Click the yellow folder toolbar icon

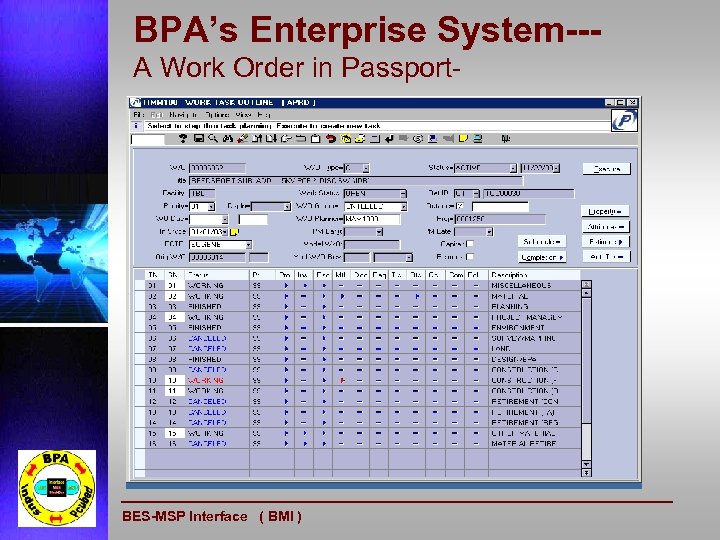(x=345, y=138)
